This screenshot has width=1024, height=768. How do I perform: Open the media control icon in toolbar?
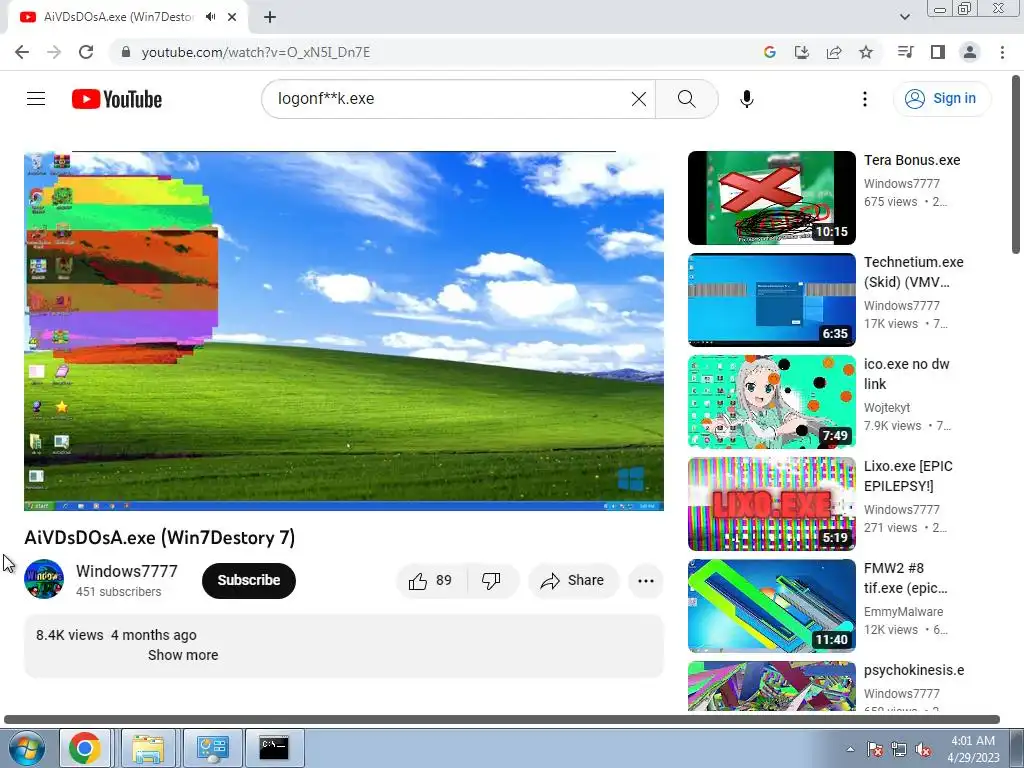tap(905, 52)
